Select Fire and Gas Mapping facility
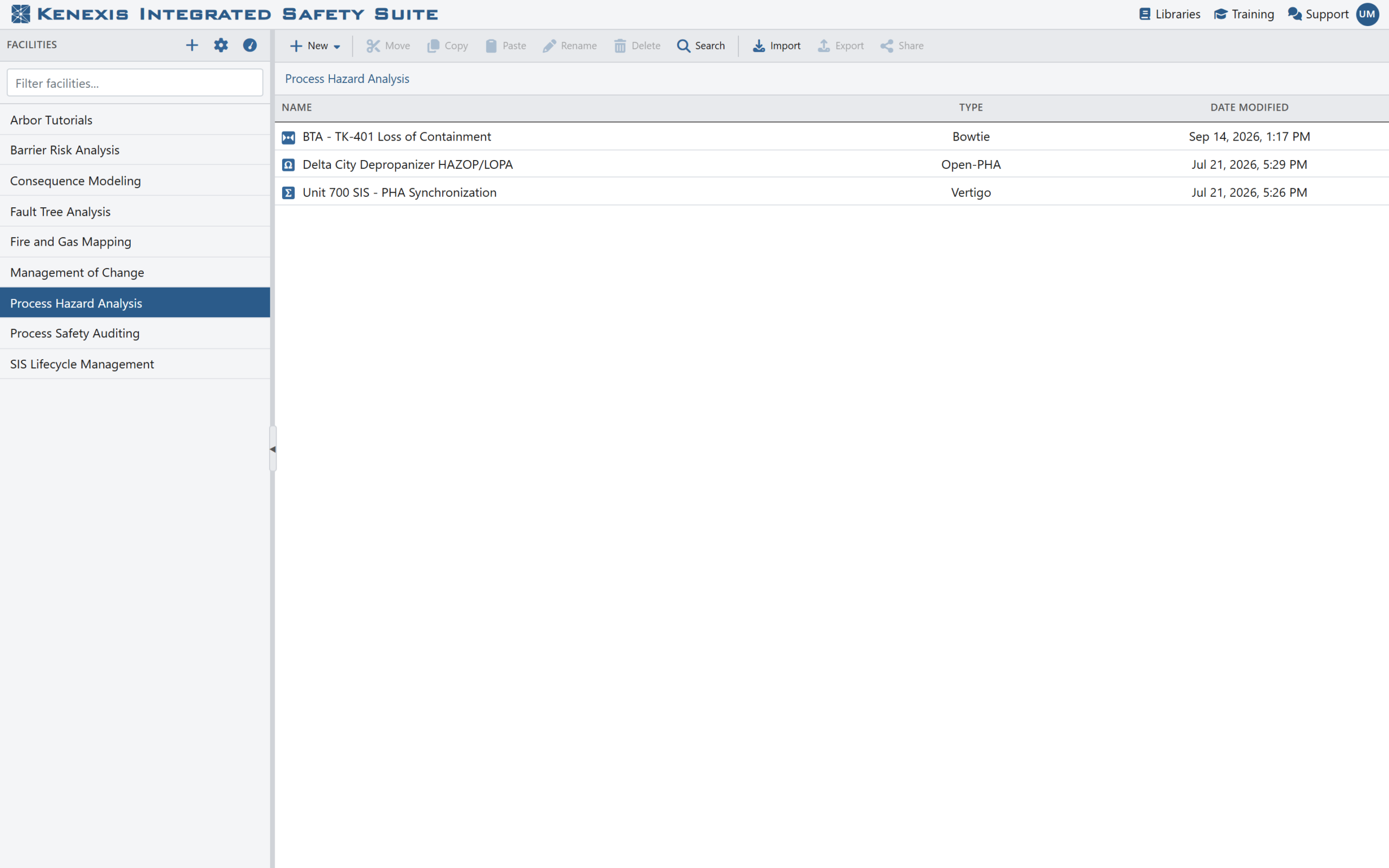The width and height of the screenshot is (1389, 868). (x=135, y=242)
